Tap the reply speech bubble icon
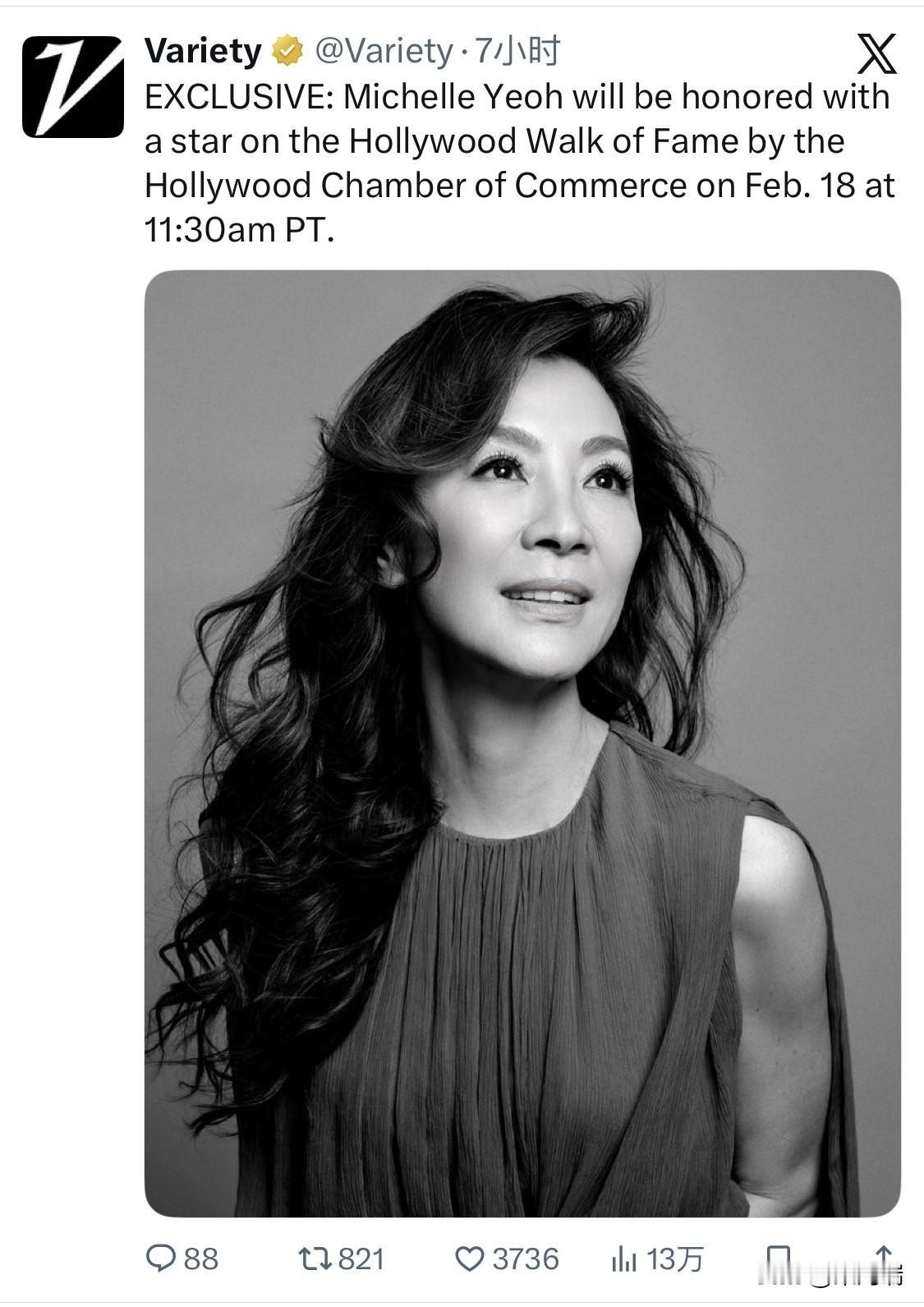Image resolution: width=924 pixels, height=1307 pixels. 161,1258
